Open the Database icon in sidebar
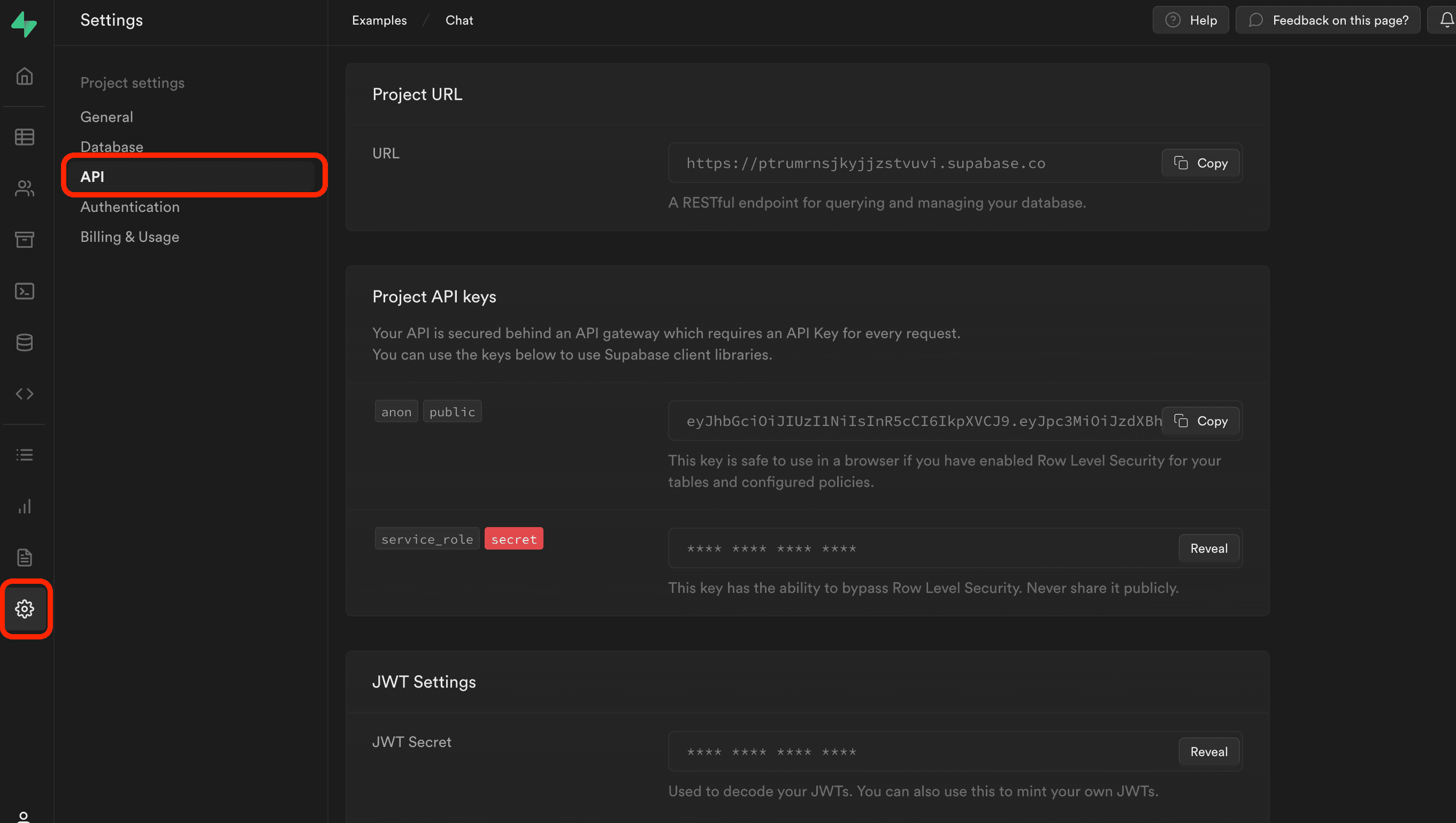1456x823 pixels. click(24, 342)
